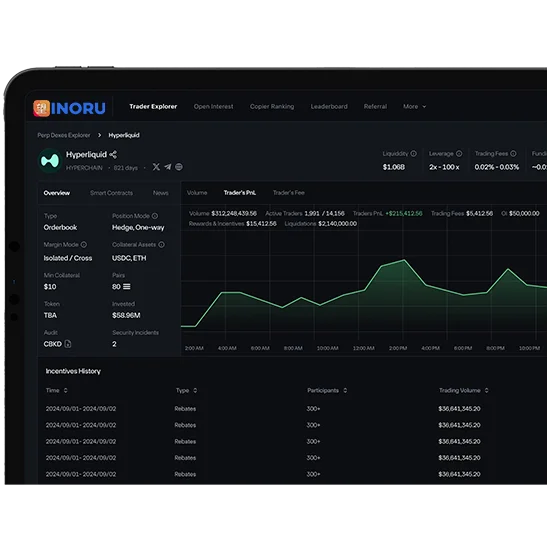The height and width of the screenshot is (550, 550).
Task: Show Position Mode info icon
Action: 155,216
